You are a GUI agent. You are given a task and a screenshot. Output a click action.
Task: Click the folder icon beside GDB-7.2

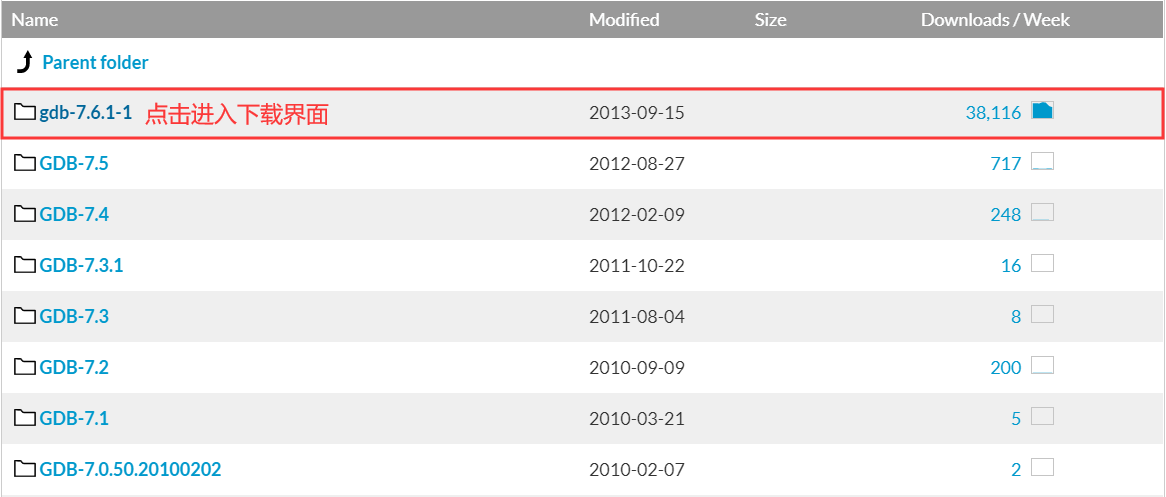click(25, 367)
